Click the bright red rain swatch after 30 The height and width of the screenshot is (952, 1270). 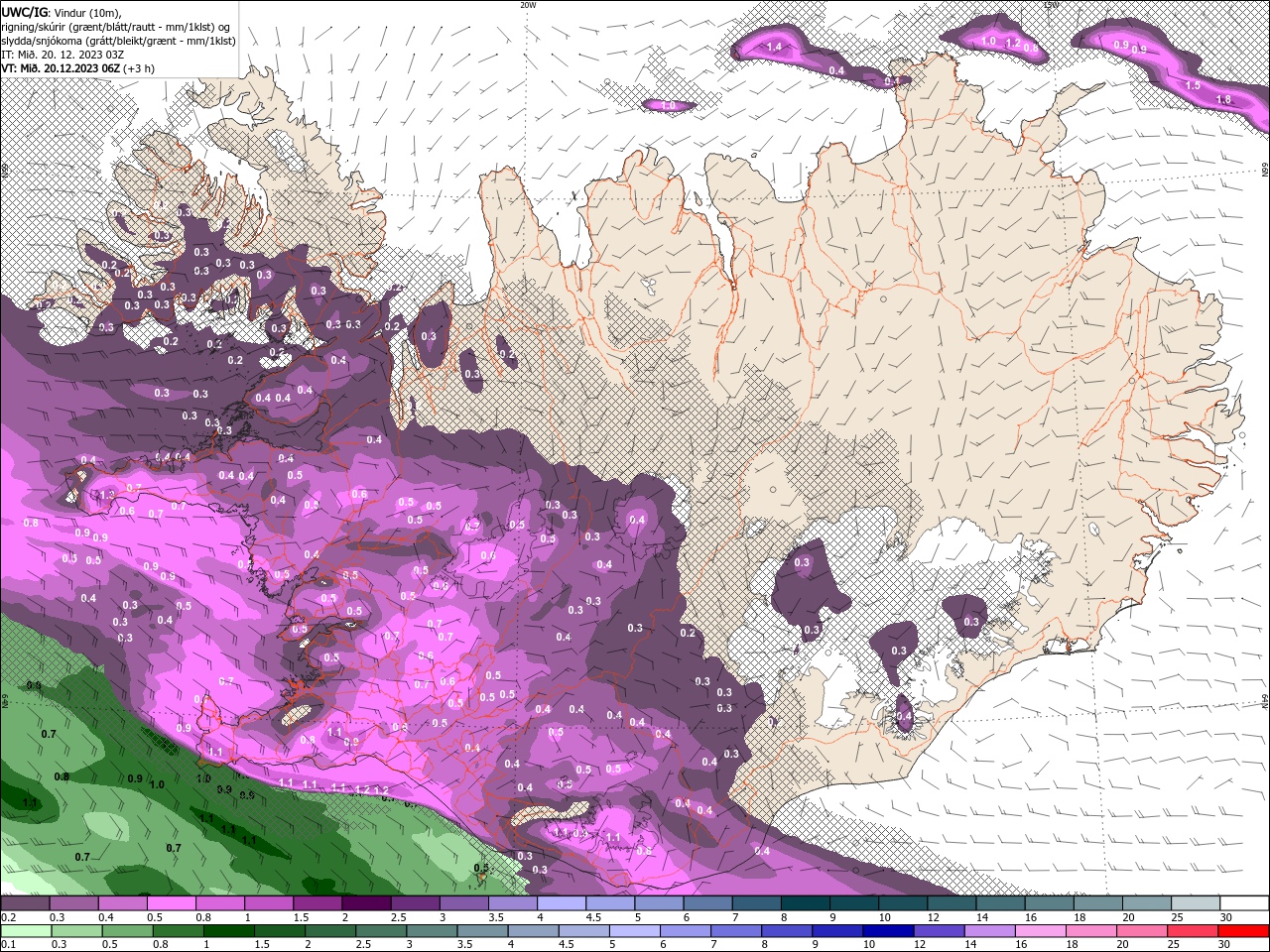click(x=1244, y=931)
